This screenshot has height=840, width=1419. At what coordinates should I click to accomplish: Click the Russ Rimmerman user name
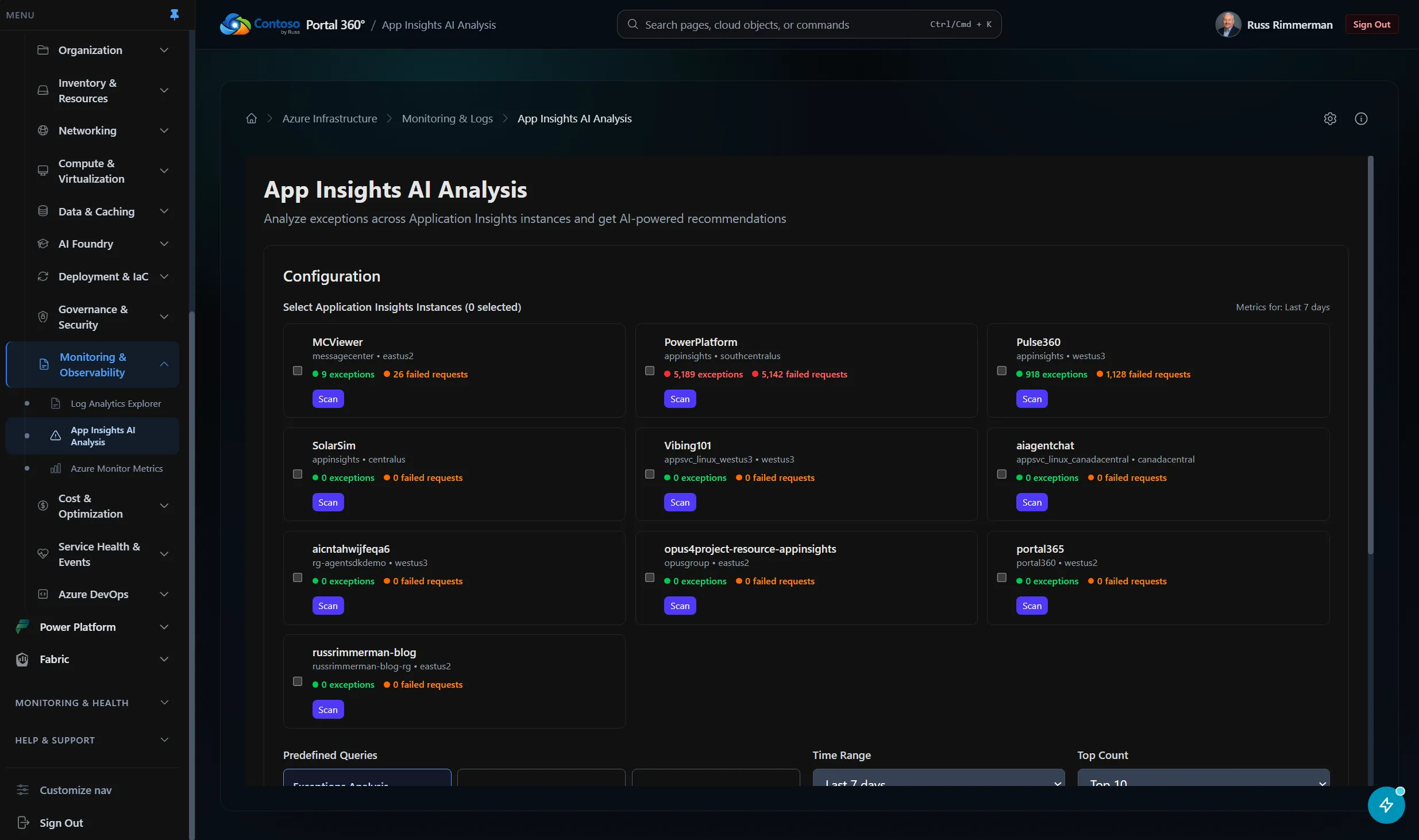1290,25
